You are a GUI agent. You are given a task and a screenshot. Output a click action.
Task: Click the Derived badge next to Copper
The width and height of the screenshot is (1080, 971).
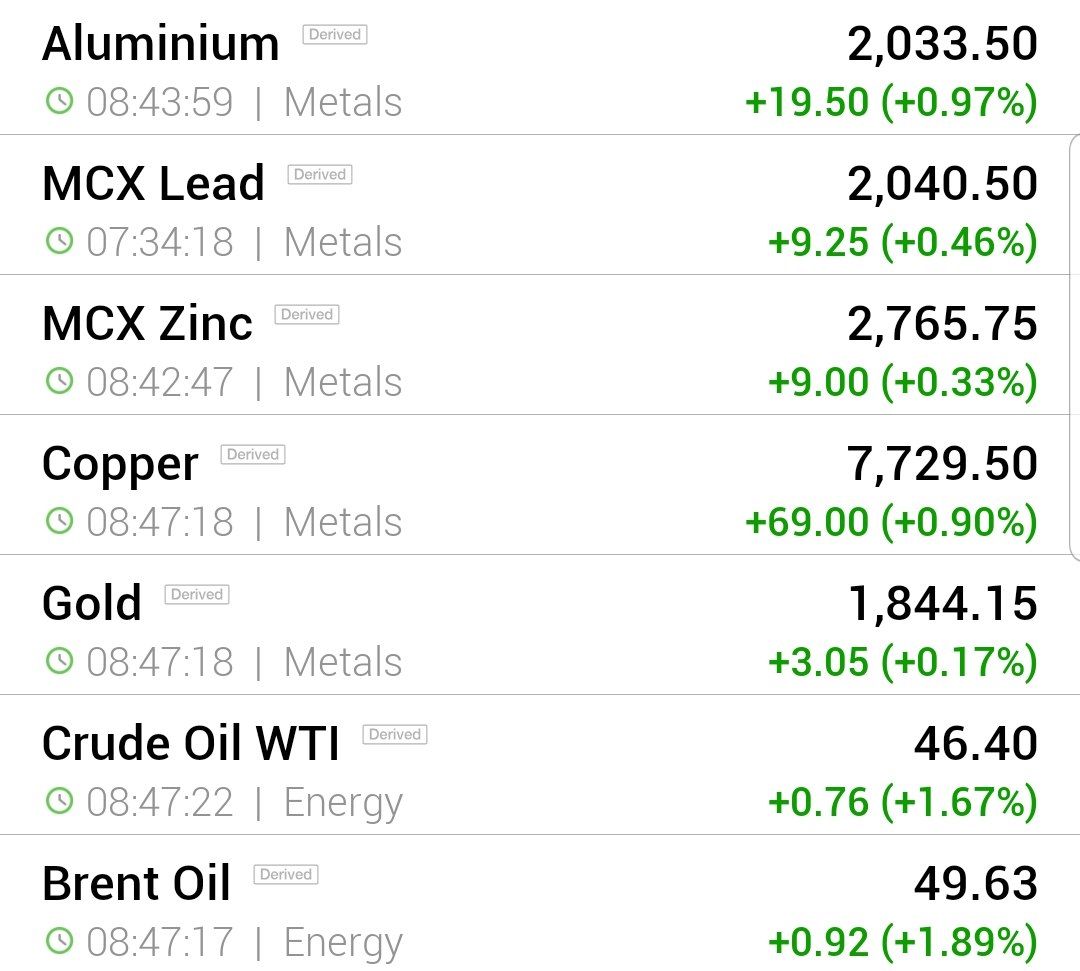tap(253, 455)
